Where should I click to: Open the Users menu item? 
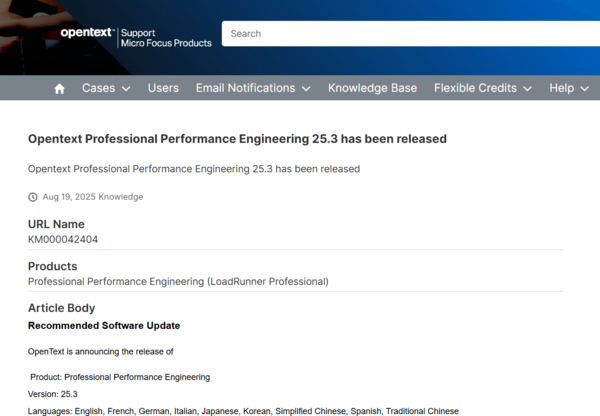pos(163,88)
